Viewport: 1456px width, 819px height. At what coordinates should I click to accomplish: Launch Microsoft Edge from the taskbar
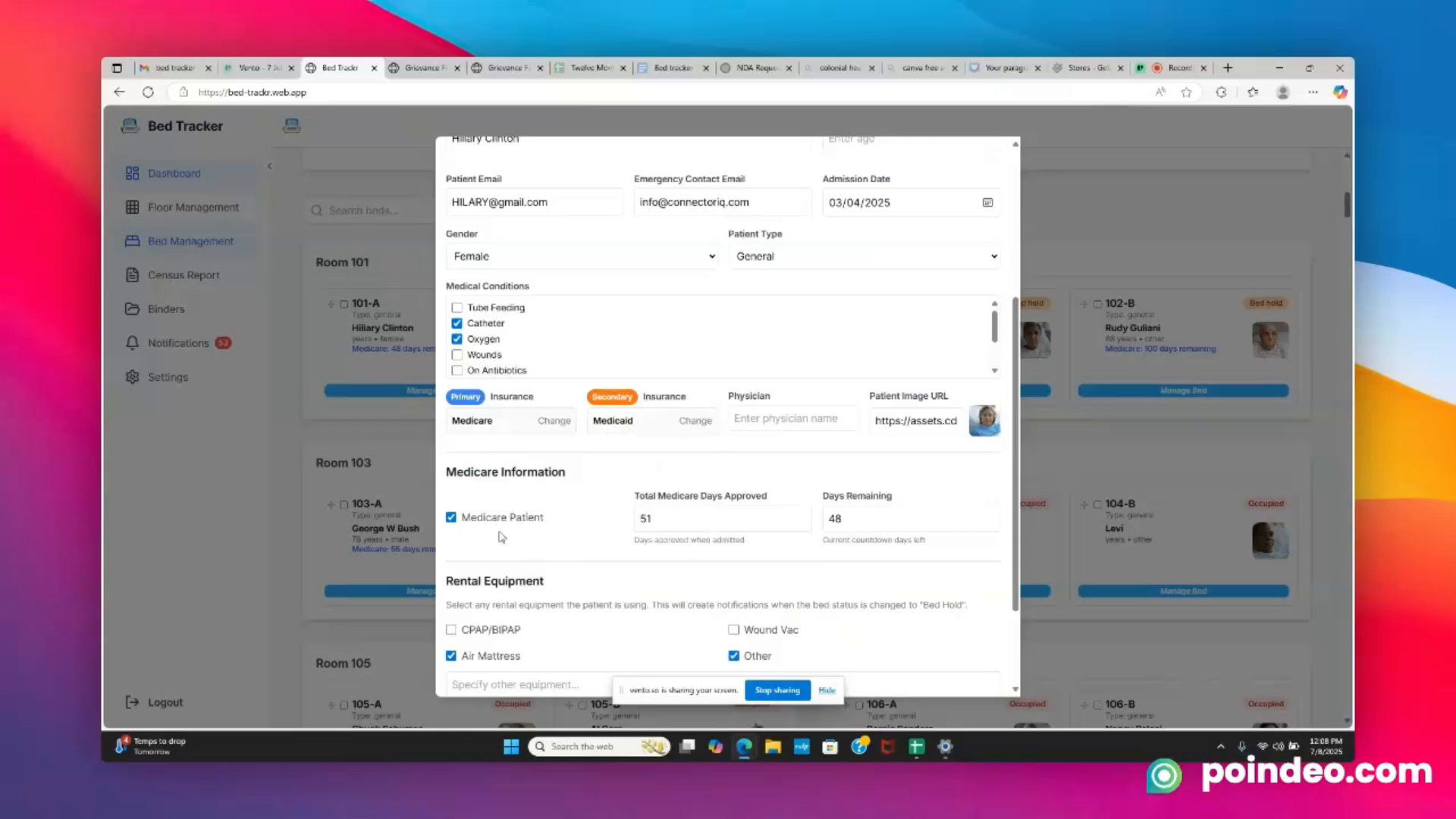(x=744, y=746)
